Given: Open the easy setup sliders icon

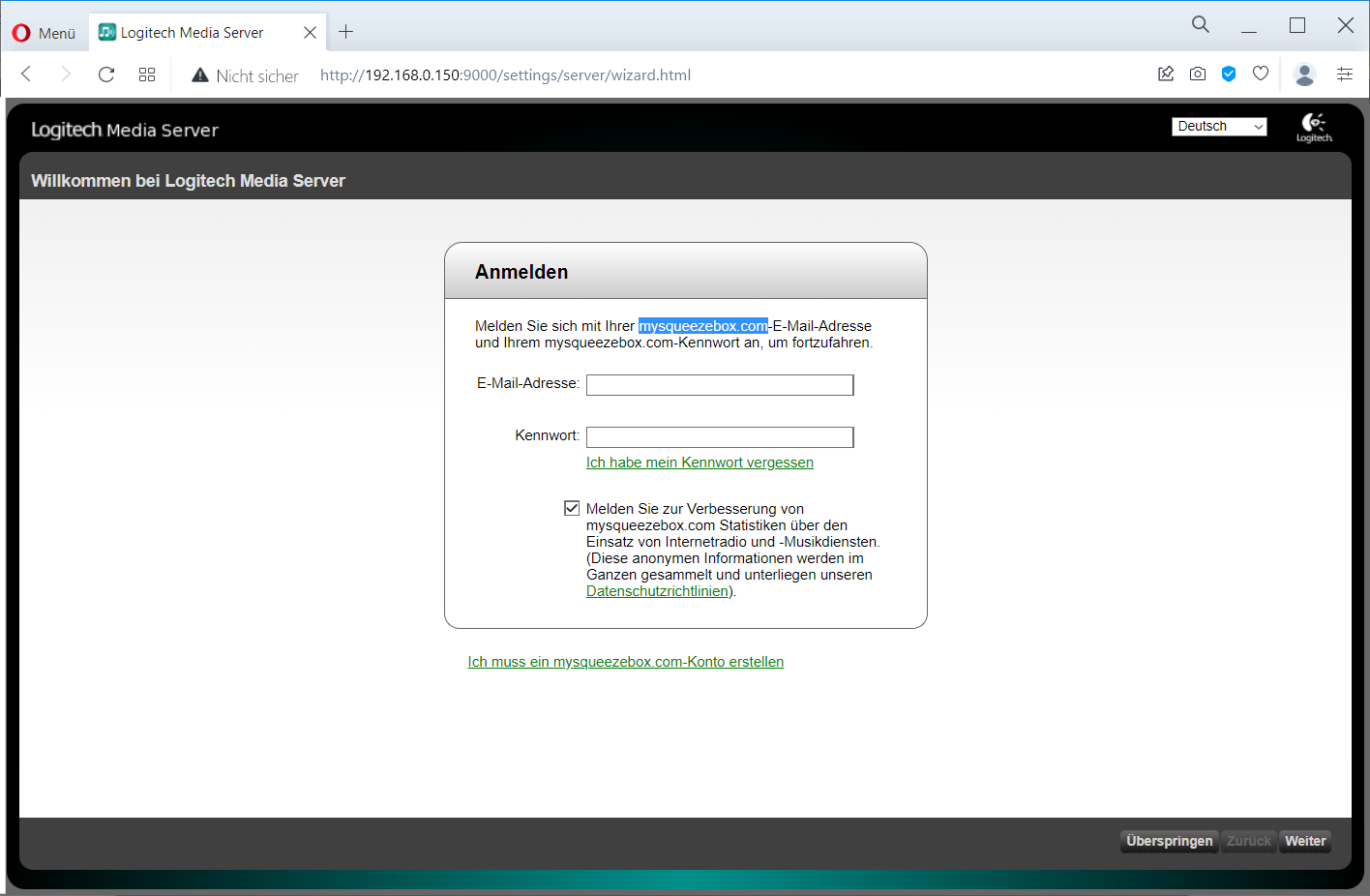Looking at the screenshot, I should pos(1345,75).
